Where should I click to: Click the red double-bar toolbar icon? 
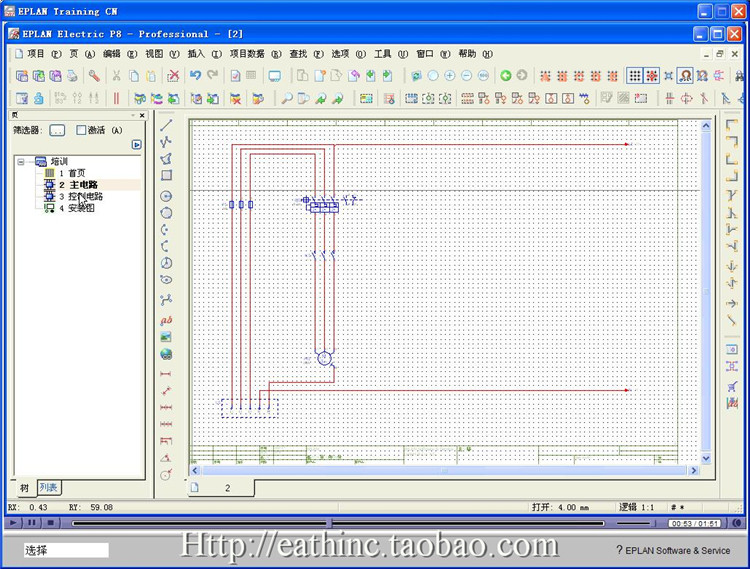116,98
